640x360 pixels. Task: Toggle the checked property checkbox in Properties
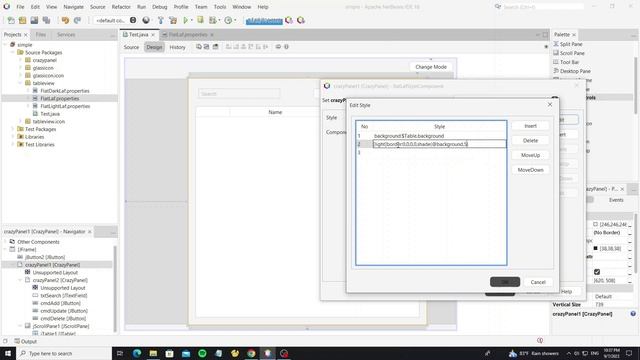point(597,272)
